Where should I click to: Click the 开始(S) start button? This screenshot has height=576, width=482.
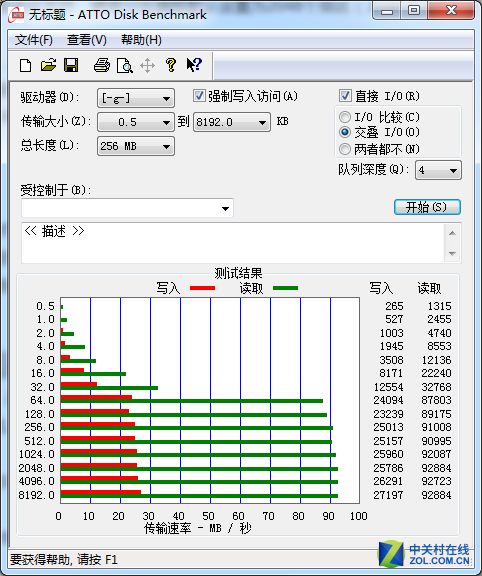pos(427,207)
